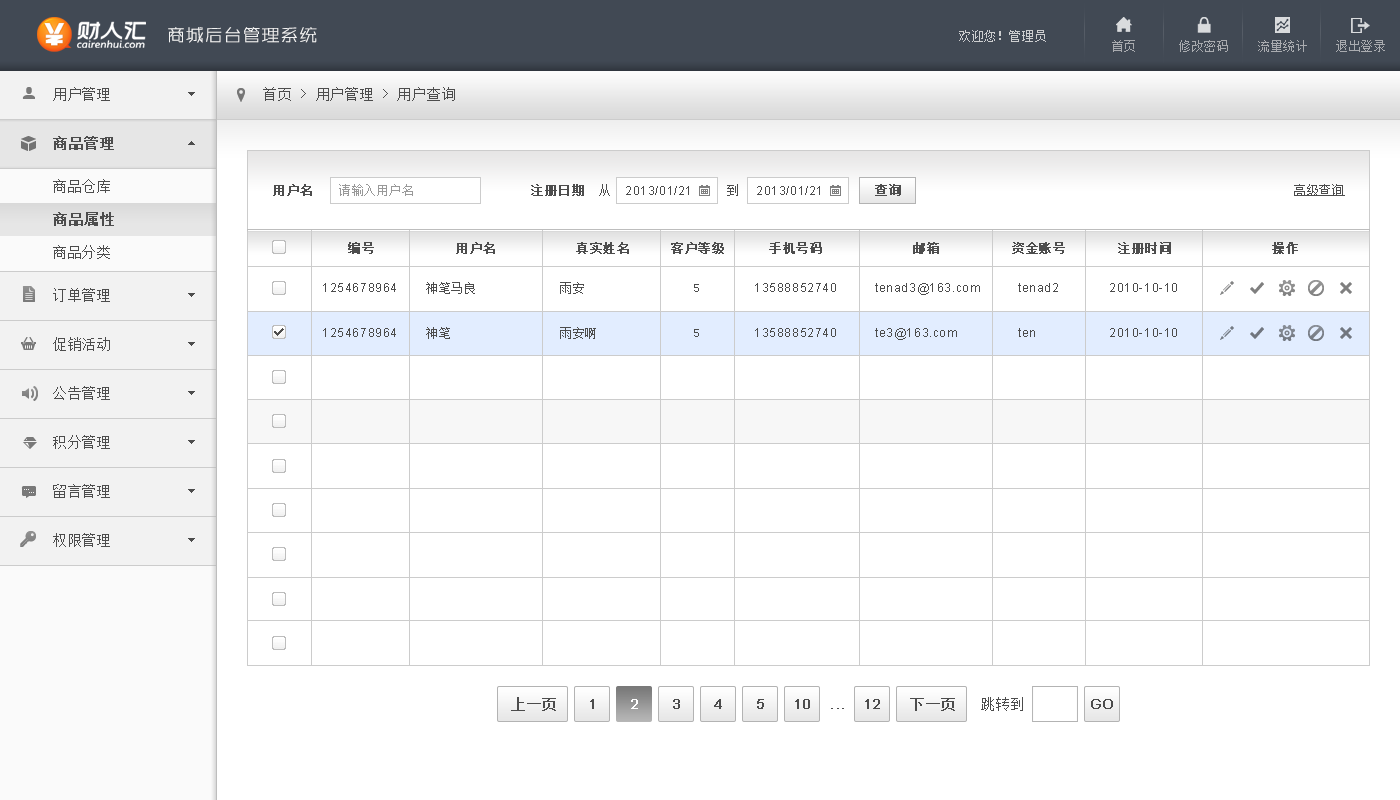Open traffic statistics chart icon
This screenshot has height=800, width=1400.
coord(1282,25)
